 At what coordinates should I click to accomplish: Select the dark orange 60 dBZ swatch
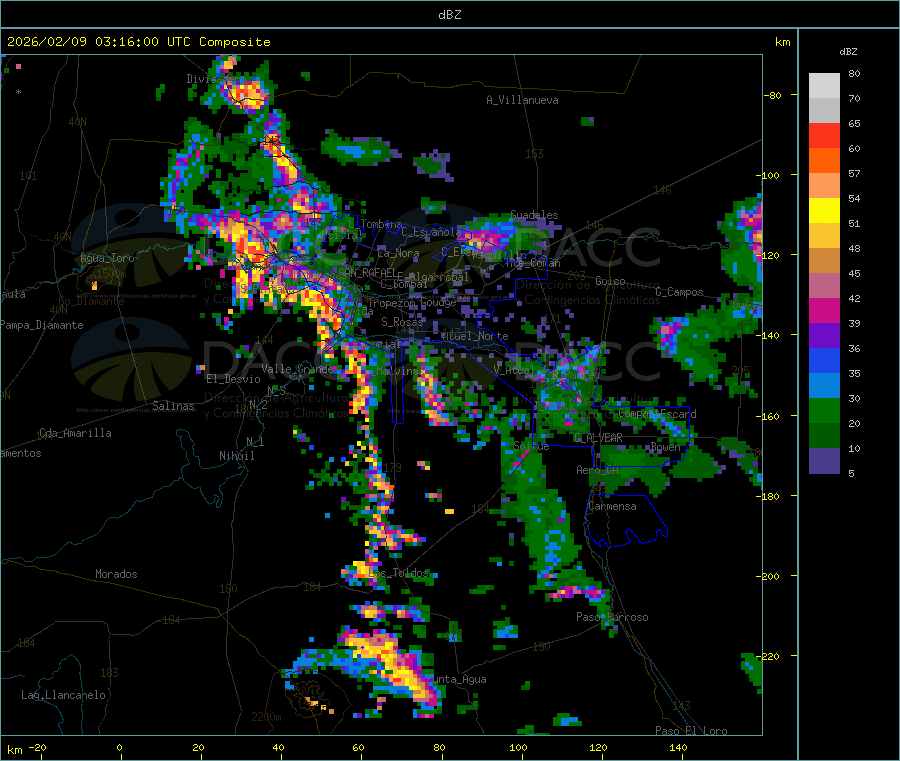(824, 160)
